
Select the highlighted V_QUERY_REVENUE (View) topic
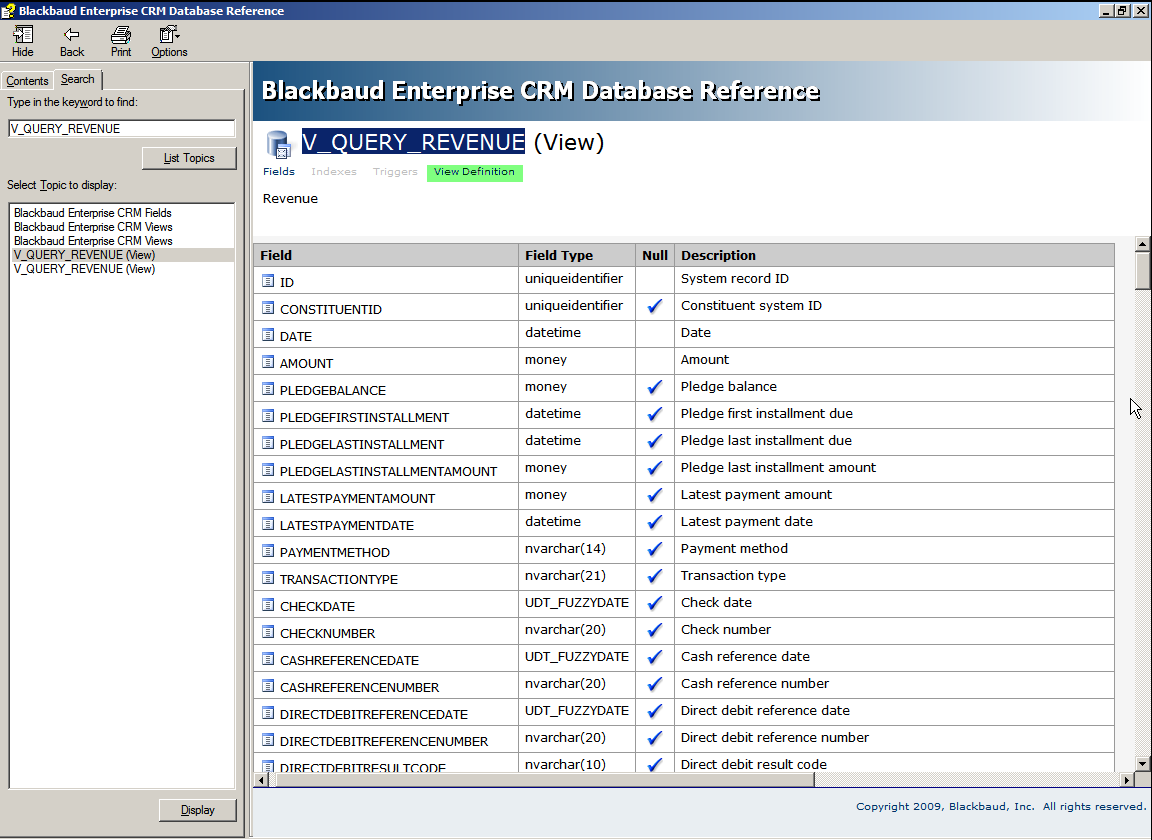click(x=123, y=255)
